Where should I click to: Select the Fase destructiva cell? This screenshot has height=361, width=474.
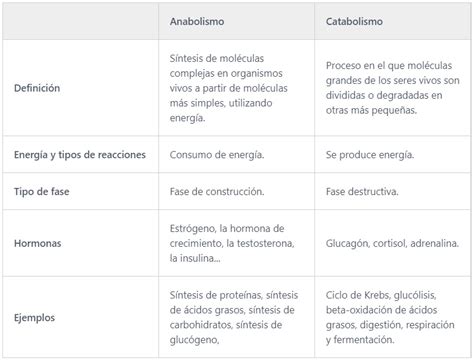[362, 192]
